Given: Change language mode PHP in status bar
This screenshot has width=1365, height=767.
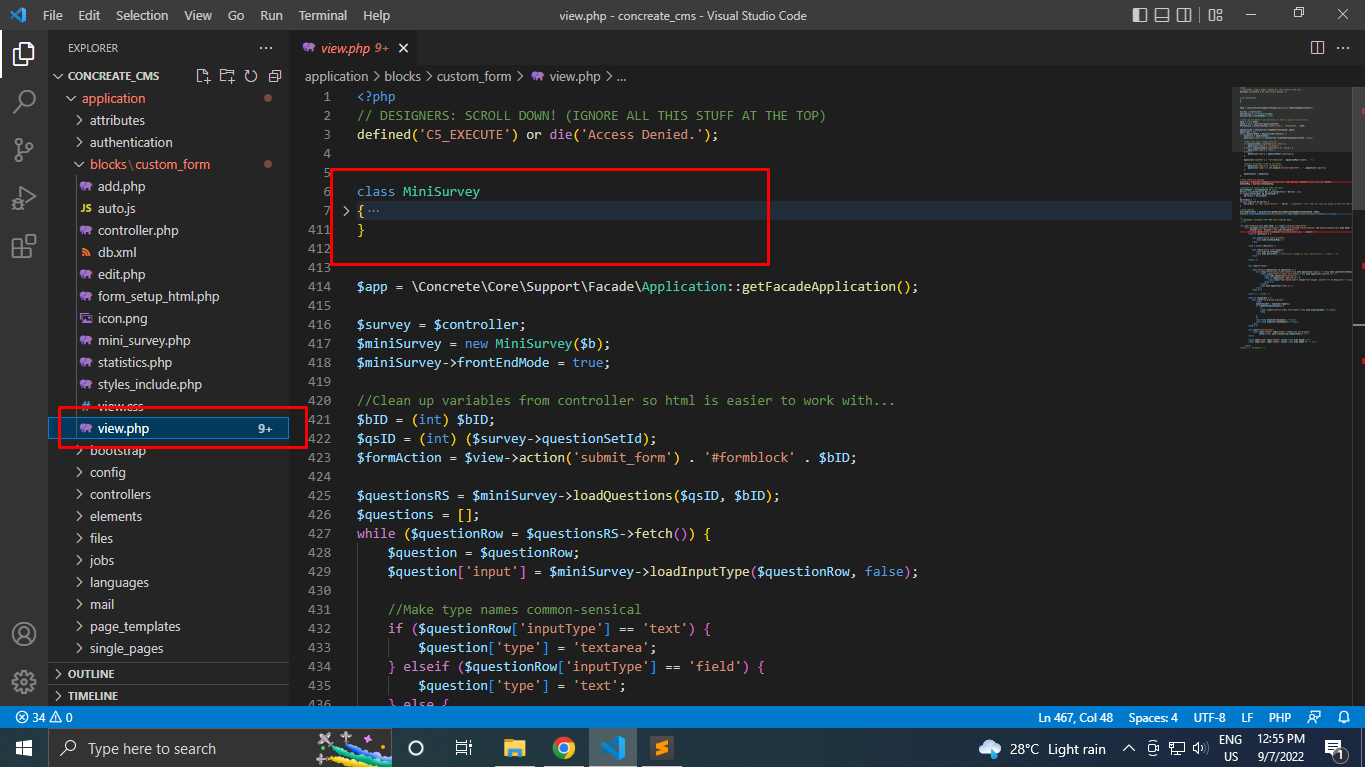Looking at the screenshot, I should (x=1279, y=717).
